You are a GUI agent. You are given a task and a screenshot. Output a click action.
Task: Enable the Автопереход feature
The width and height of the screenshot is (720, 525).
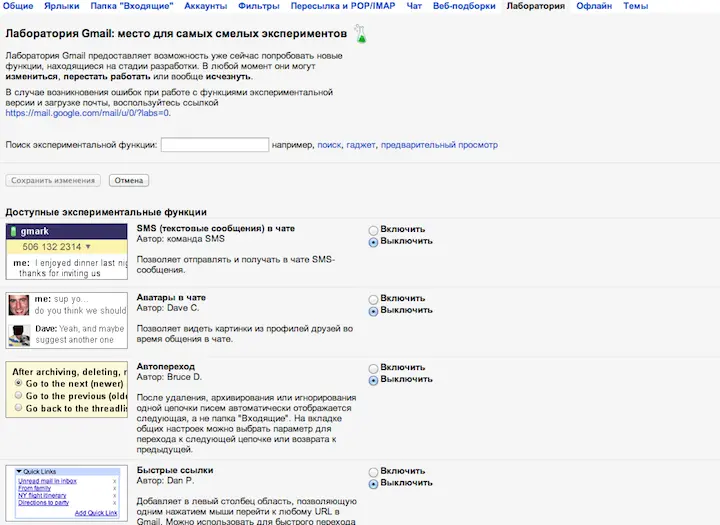click(x=373, y=368)
